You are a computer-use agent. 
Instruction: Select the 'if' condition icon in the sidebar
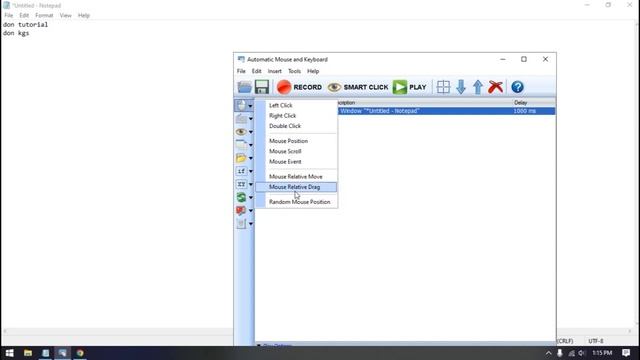click(241, 171)
